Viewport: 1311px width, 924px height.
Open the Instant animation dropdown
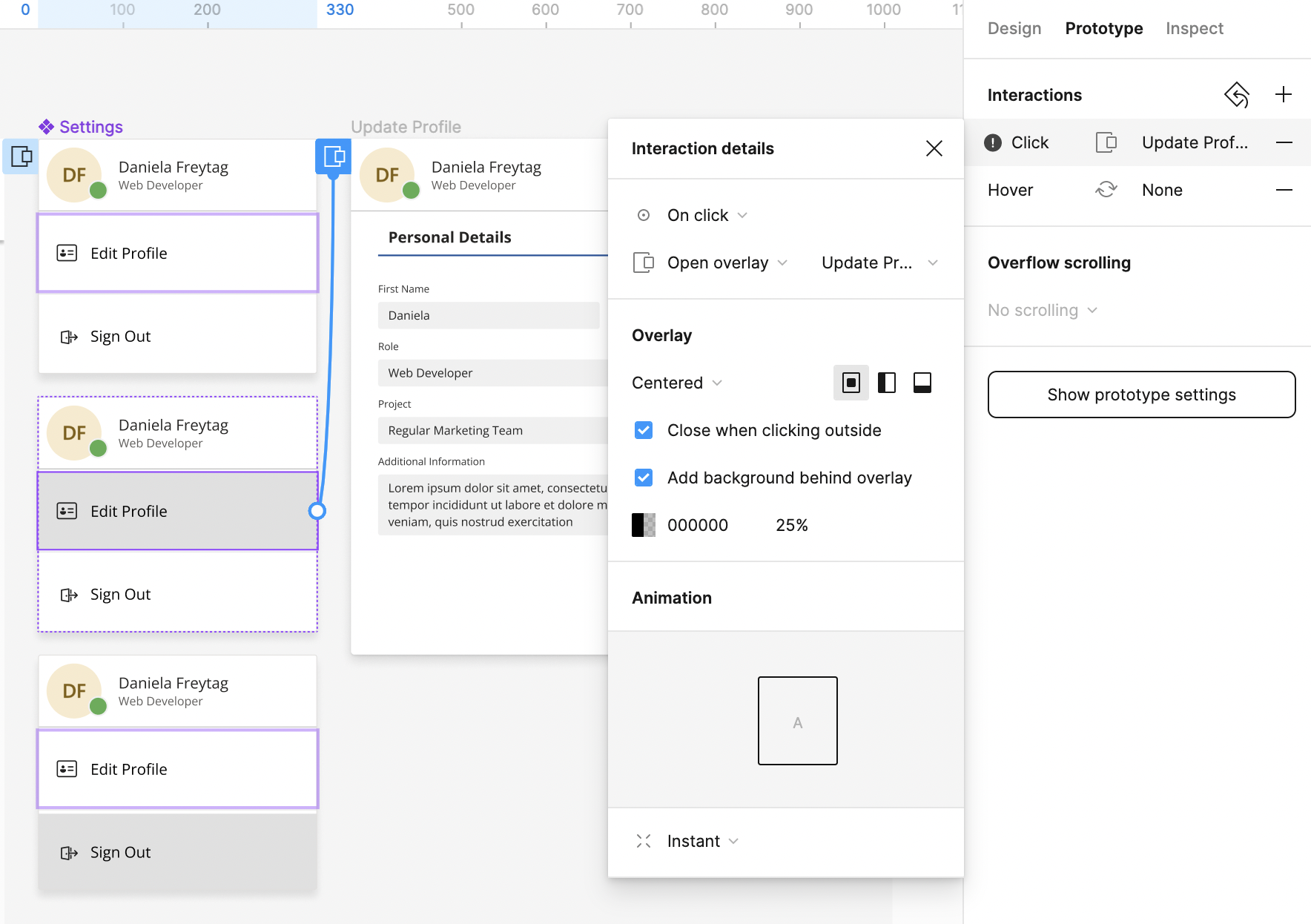point(702,841)
